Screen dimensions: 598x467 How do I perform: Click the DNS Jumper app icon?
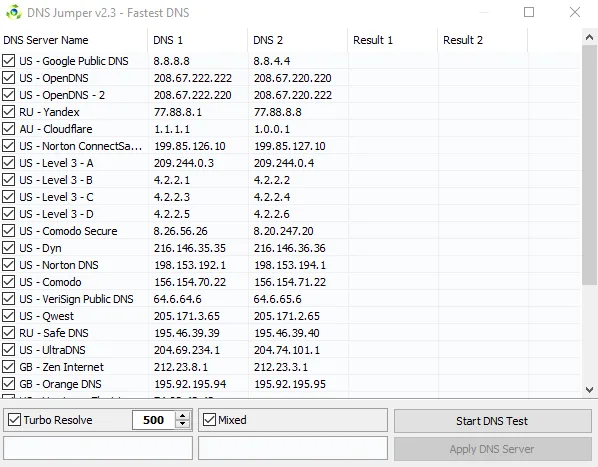pos(14,12)
